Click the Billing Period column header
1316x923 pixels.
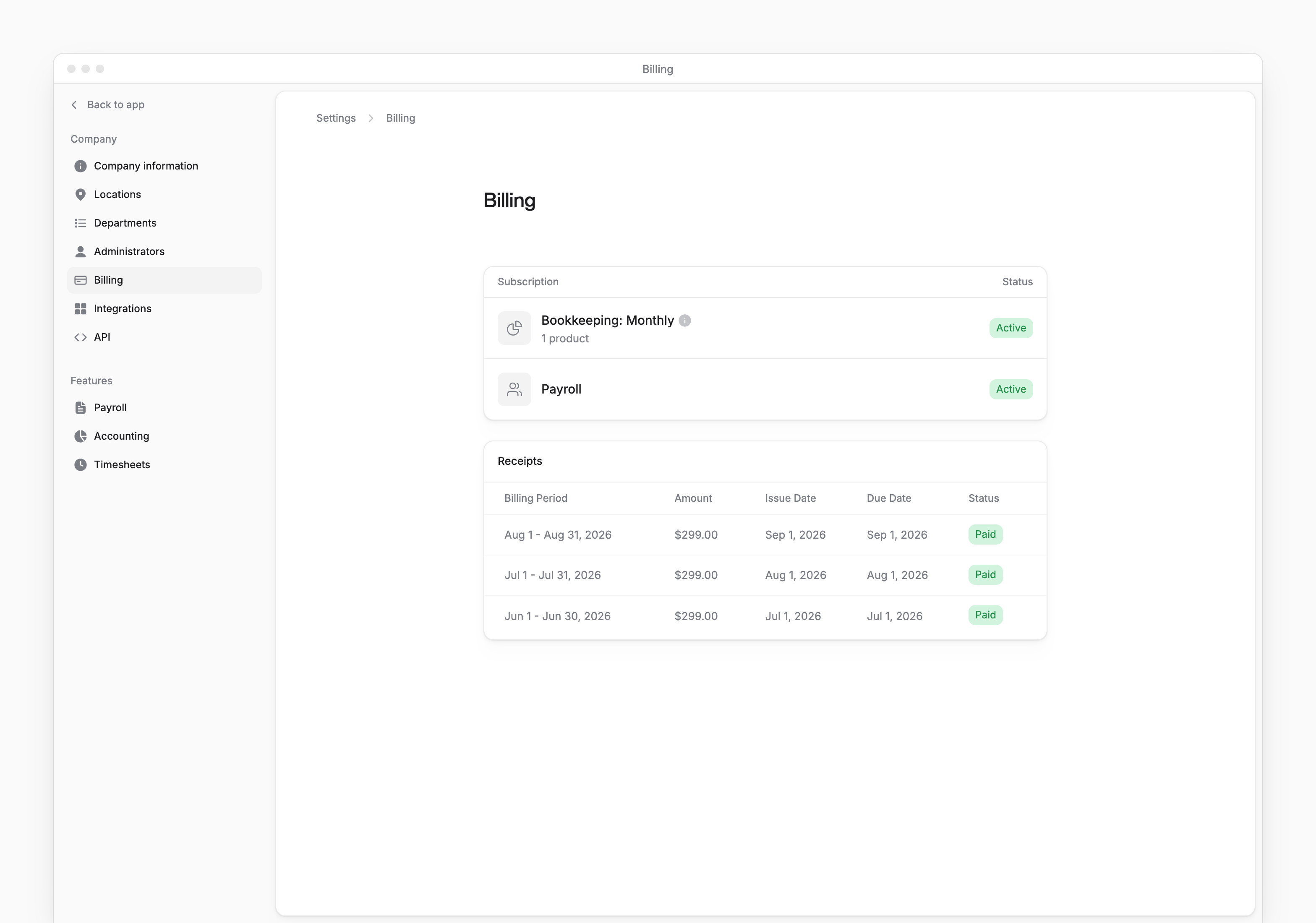536,498
